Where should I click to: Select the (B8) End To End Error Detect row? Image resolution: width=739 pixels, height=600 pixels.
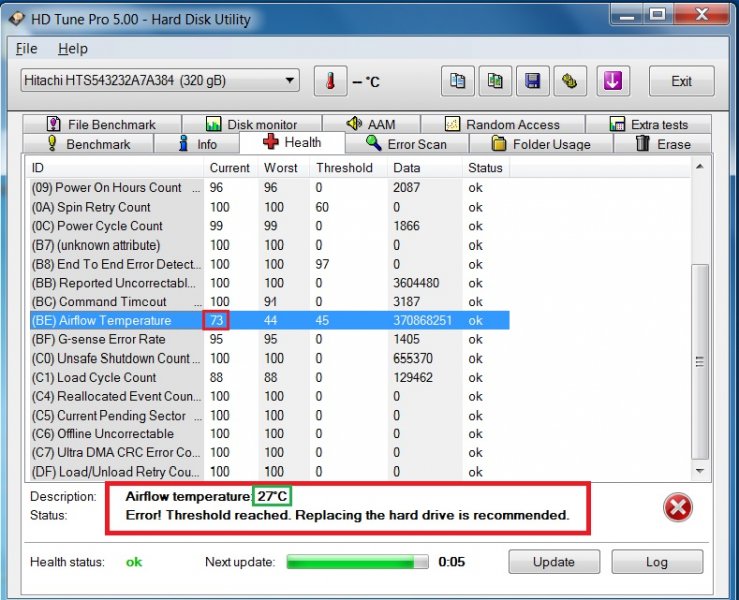pos(270,264)
